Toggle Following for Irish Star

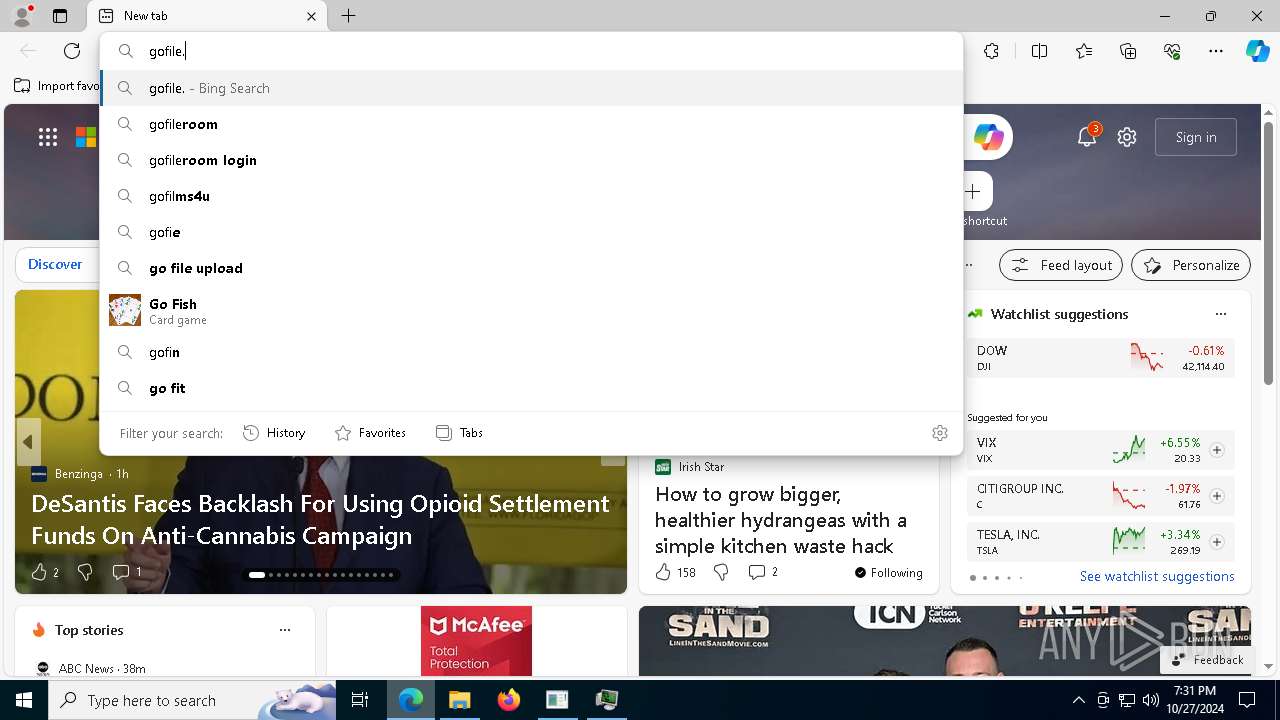point(889,573)
